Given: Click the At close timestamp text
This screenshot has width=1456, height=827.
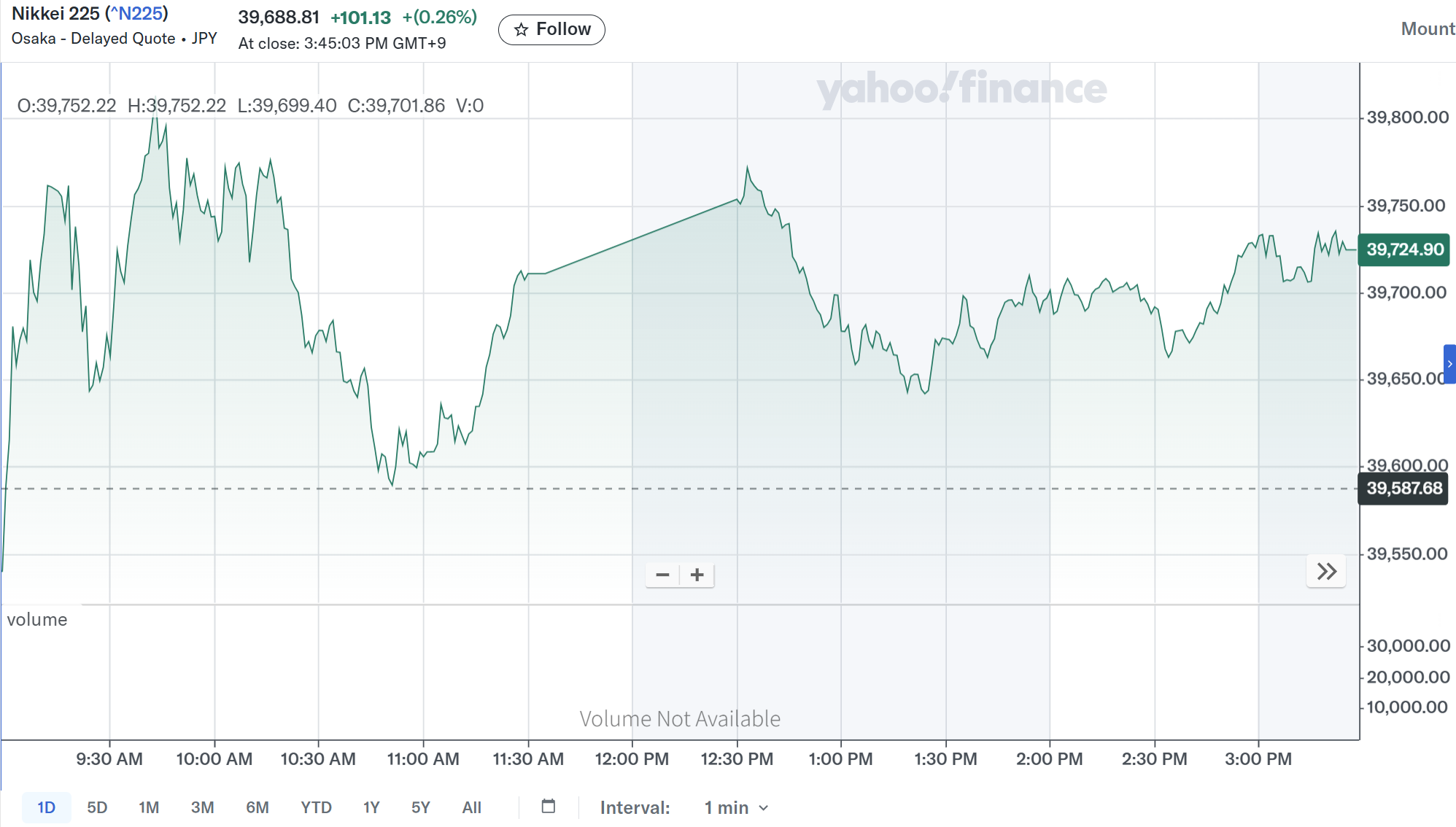Looking at the screenshot, I should coord(342,43).
